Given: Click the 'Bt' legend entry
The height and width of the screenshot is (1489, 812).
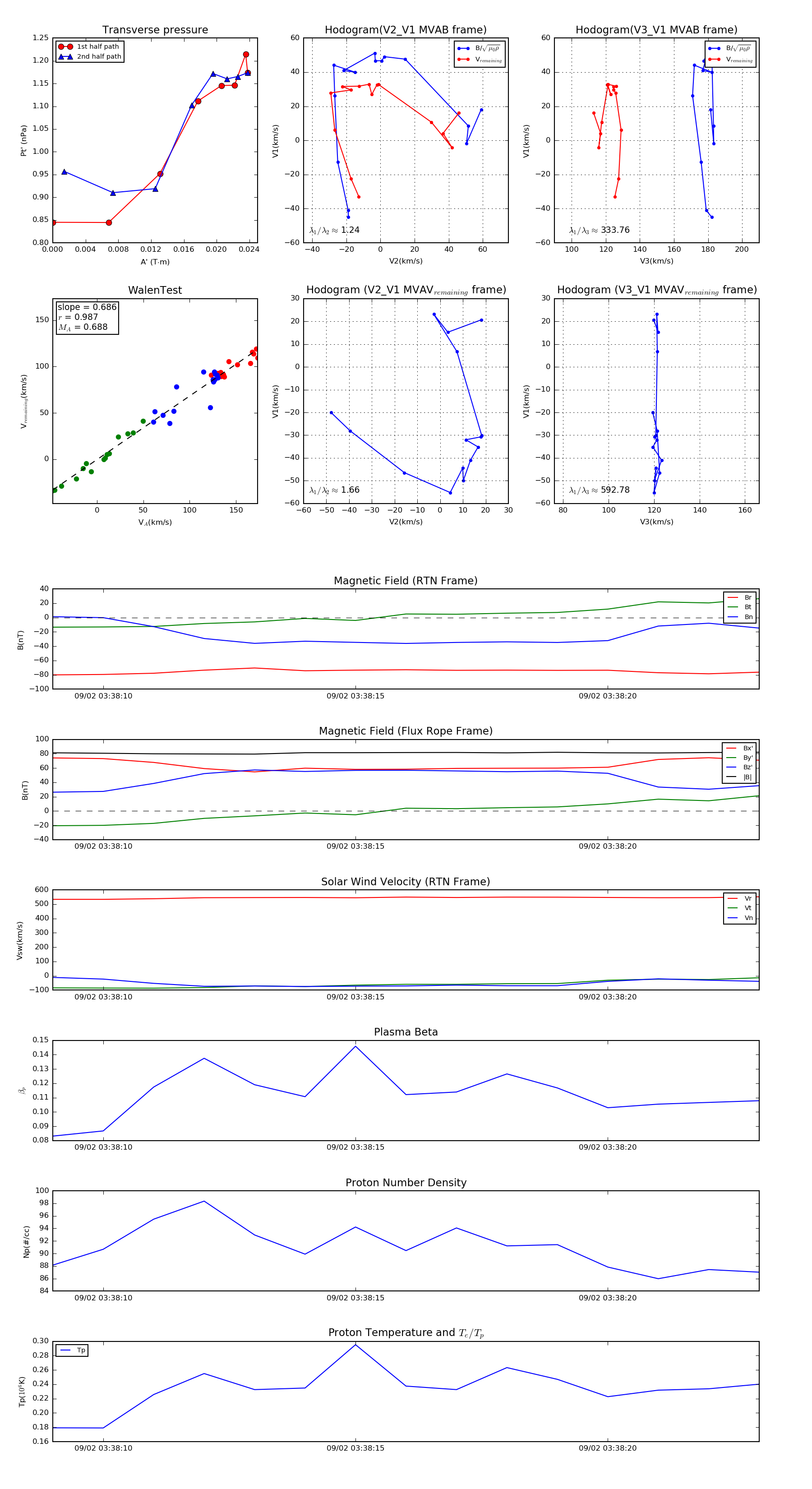Looking at the screenshot, I should click(740, 607).
